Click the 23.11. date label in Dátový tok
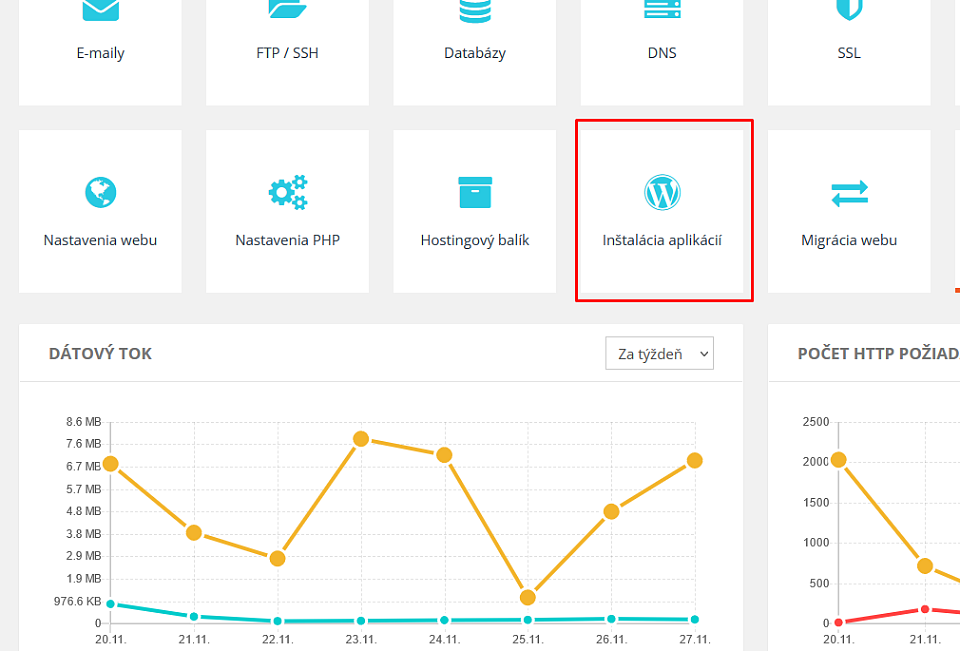 (x=361, y=639)
